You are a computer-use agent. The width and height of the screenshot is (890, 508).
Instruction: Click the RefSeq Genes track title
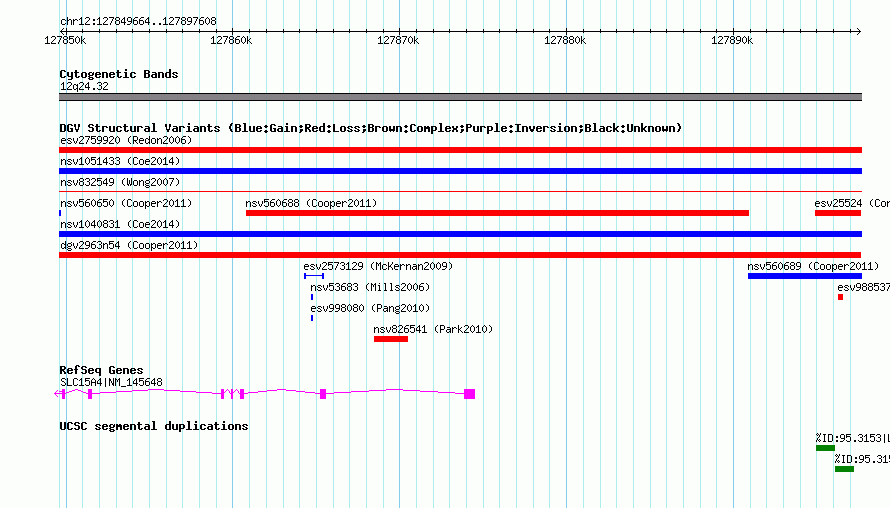[101, 370]
